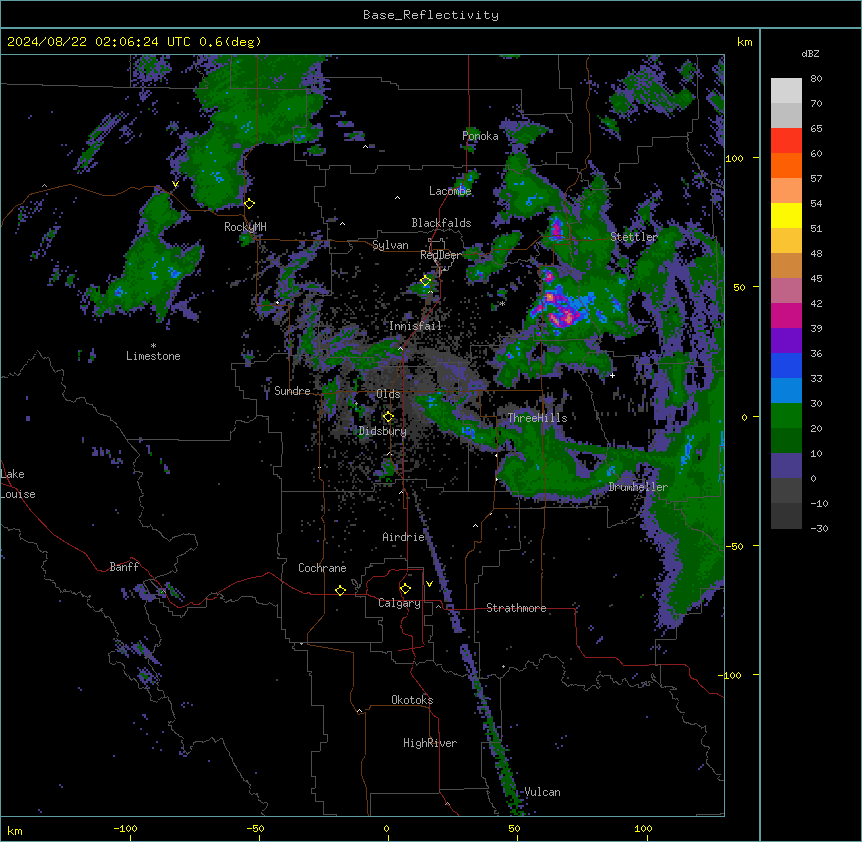The height and width of the screenshot is (842, 862).
Task: Select the Innisfail label
Action: pyautogui.click(x=415, y=326)
